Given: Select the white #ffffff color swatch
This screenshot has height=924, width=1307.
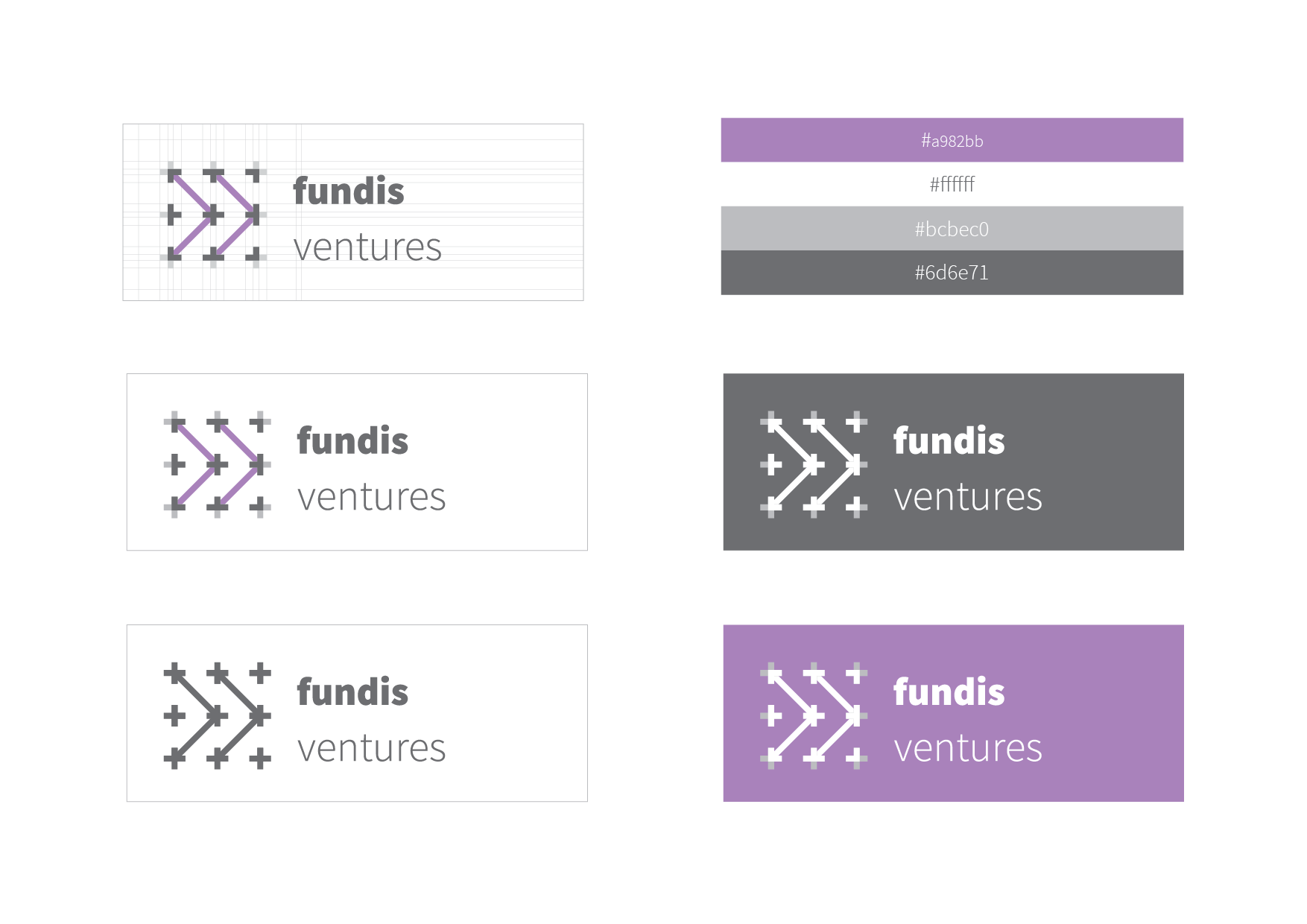Looking at the screenshot, I should pos(952,184).
